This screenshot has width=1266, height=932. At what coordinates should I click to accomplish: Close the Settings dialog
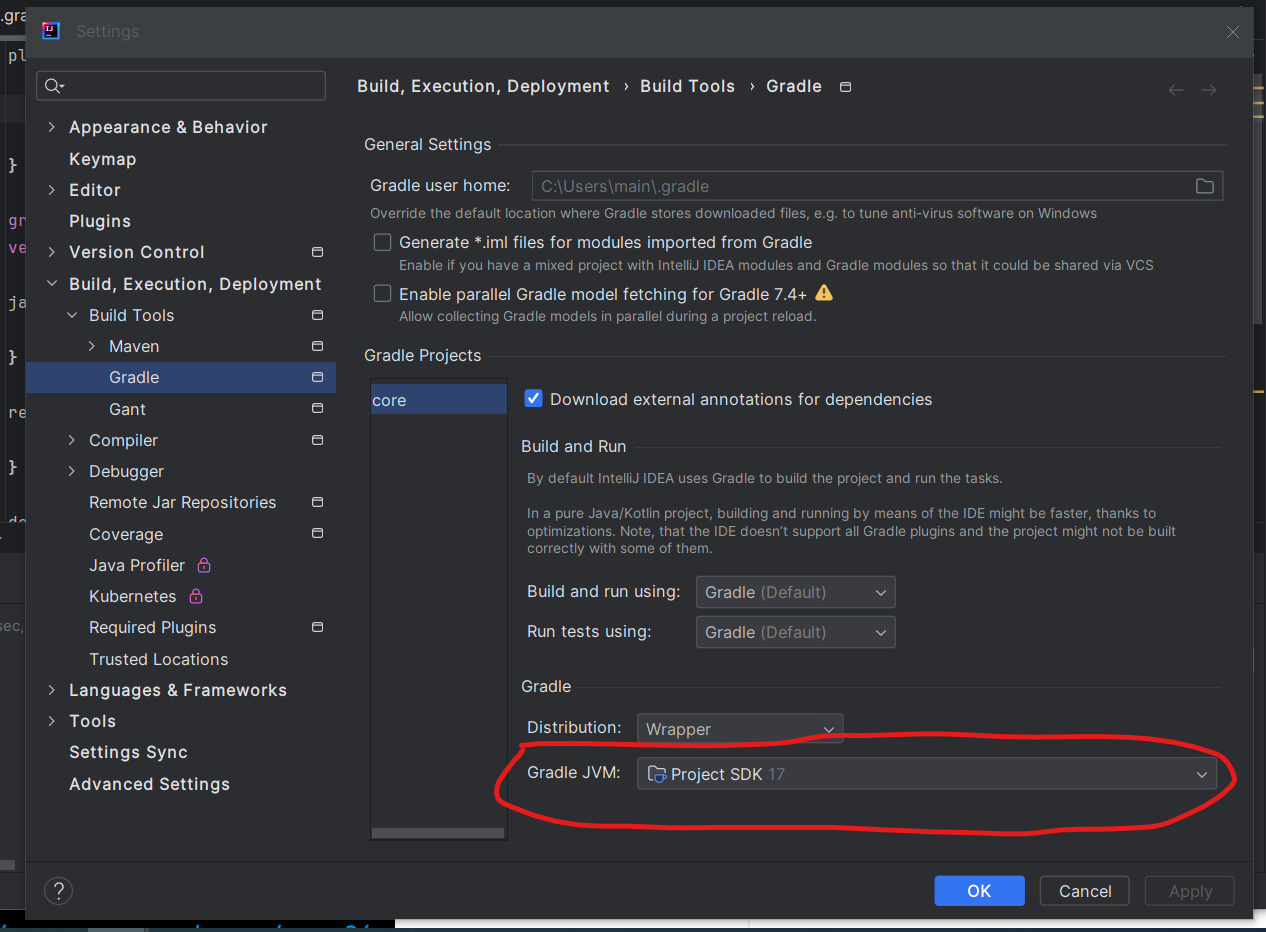tap(1233, 32)
